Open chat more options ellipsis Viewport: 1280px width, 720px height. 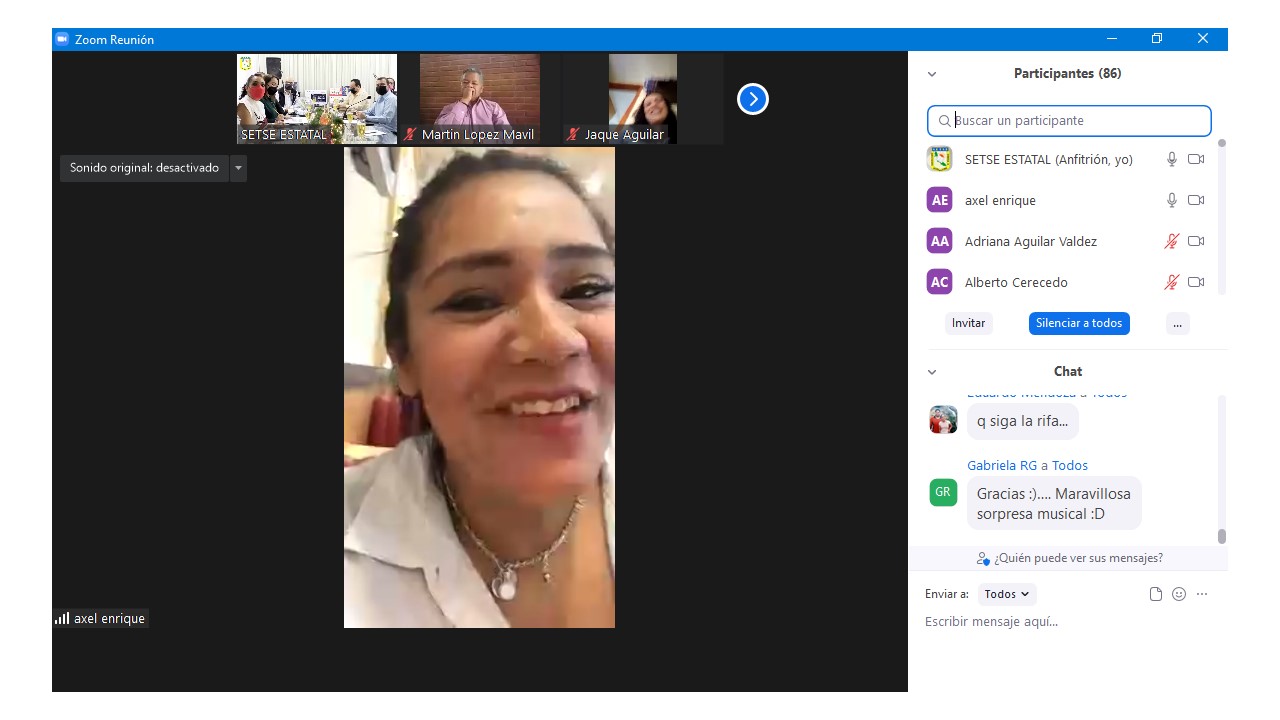click(x=1202, y=594)
